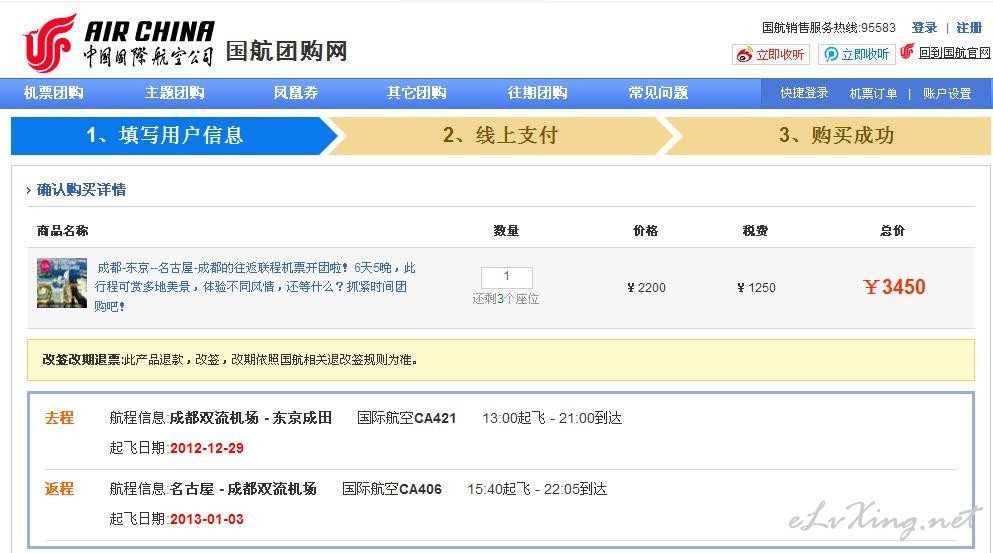Open the 其它团购 menu item
993x553 pixels.
417,93
